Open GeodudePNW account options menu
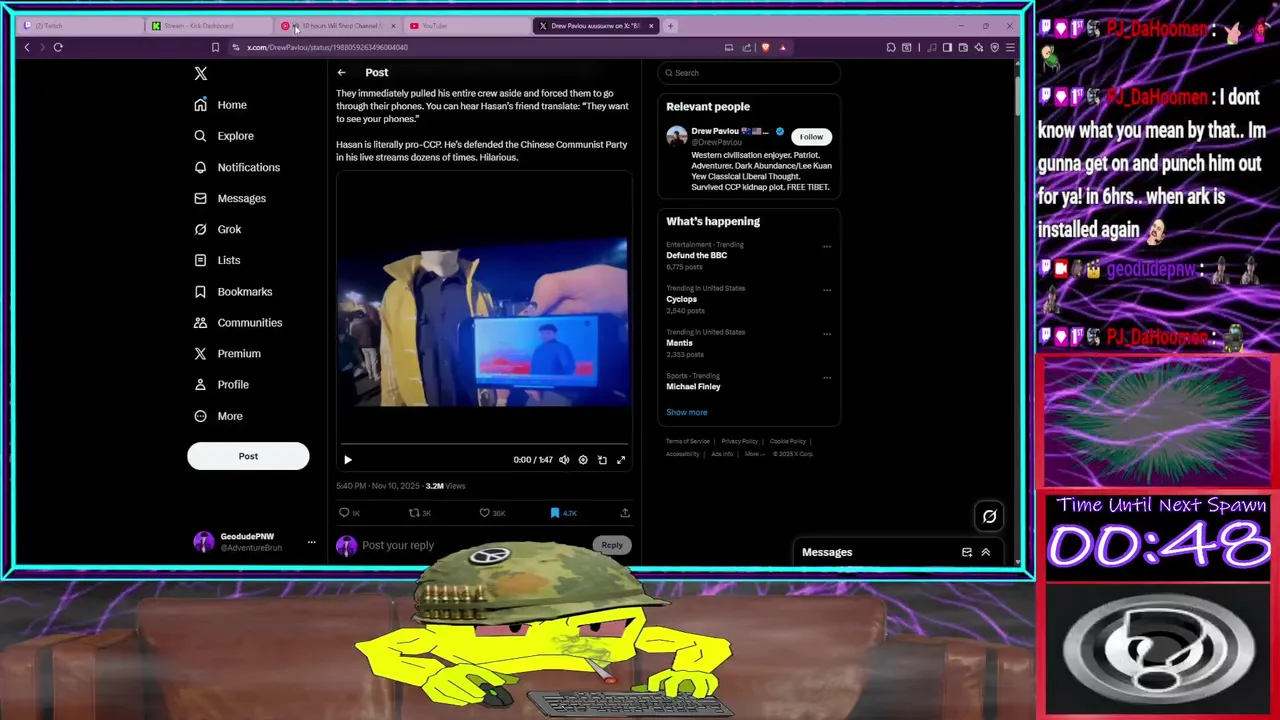The width and height of the screenshot is (1280, 720). click(311, 542)
